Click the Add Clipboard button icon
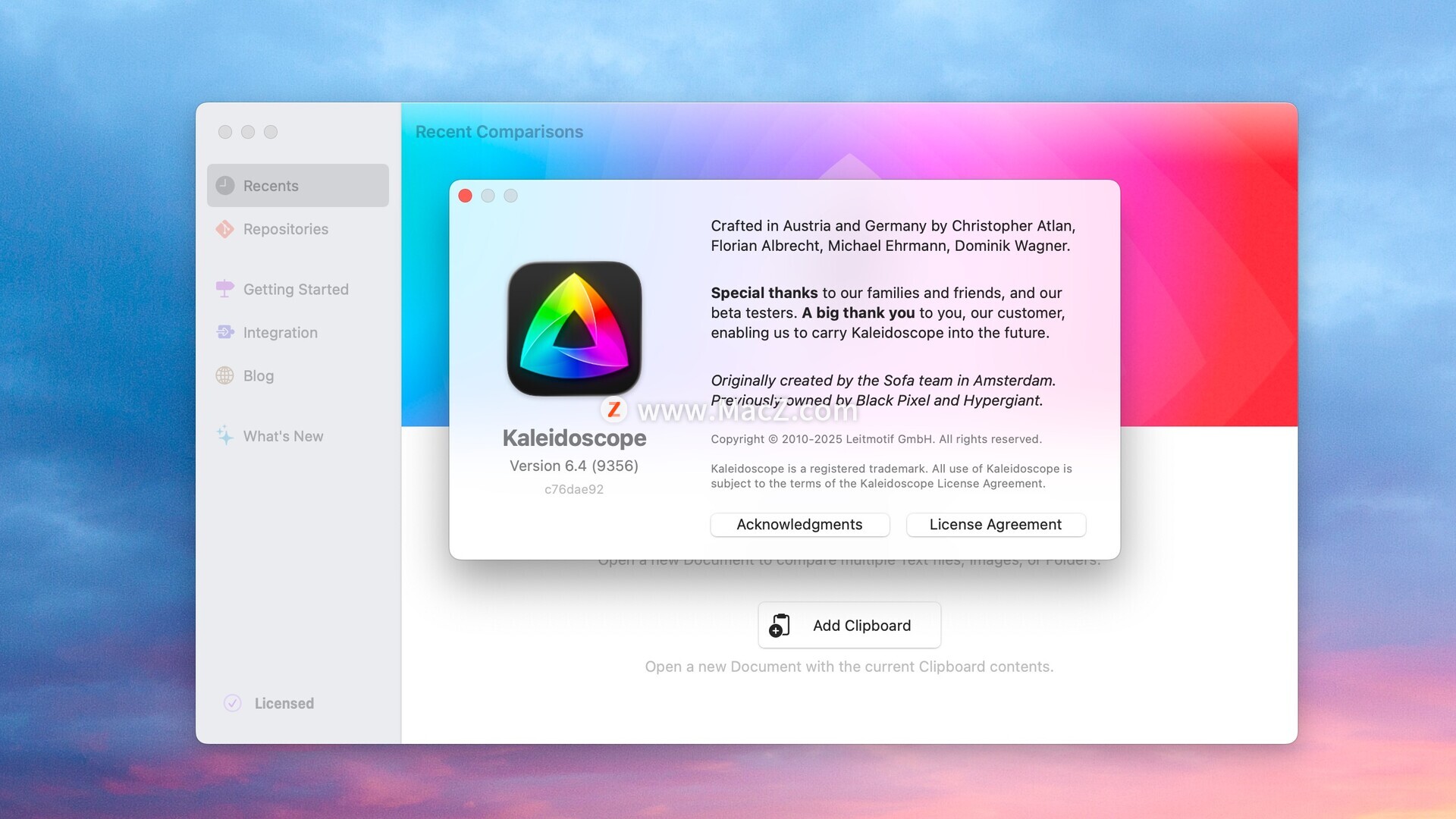This screenshot has height=819, width=1456. 780,626
